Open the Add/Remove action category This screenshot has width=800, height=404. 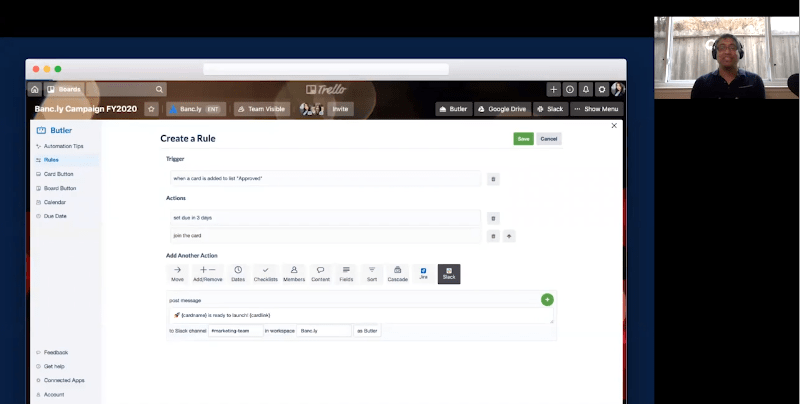[207, 273]
